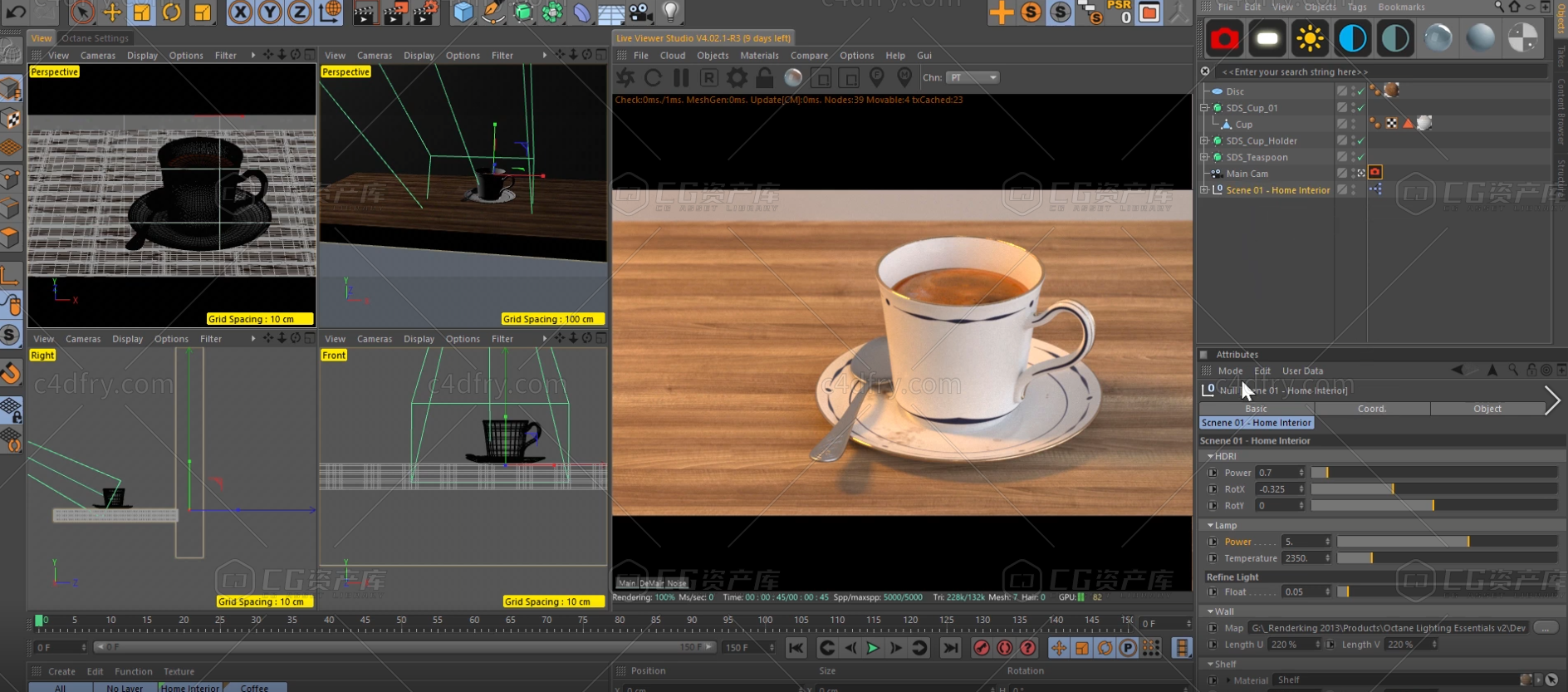Click the Basic attribute tab
The width and height of the screenshot is (1568, 692).
[1257, 409]
